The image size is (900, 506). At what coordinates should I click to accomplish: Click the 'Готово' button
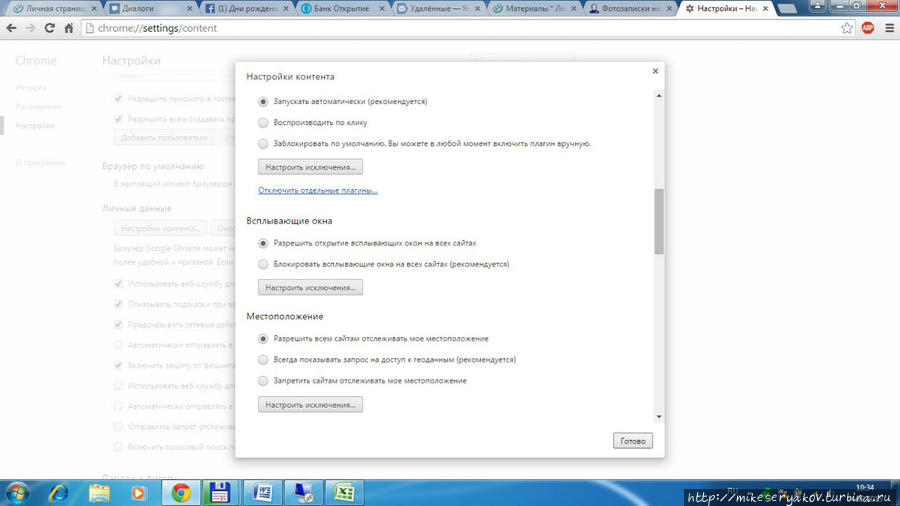(632, 441)
